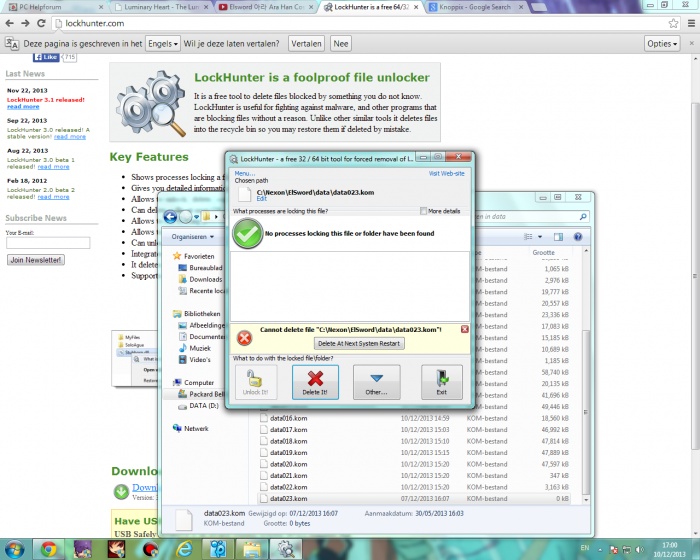Open the Chrome main menu icon
Viewport: 700px width, 560px height.
[691, 23]
